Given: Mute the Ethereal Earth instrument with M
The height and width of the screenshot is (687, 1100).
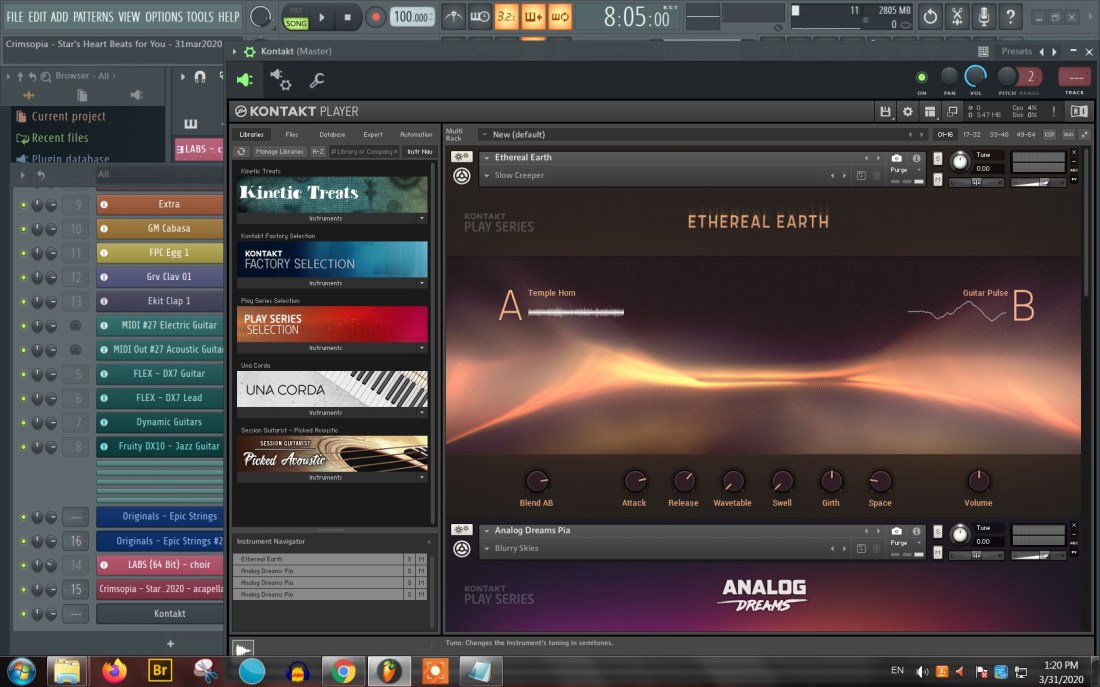Looking at the screenshot, I should (937, 179).
